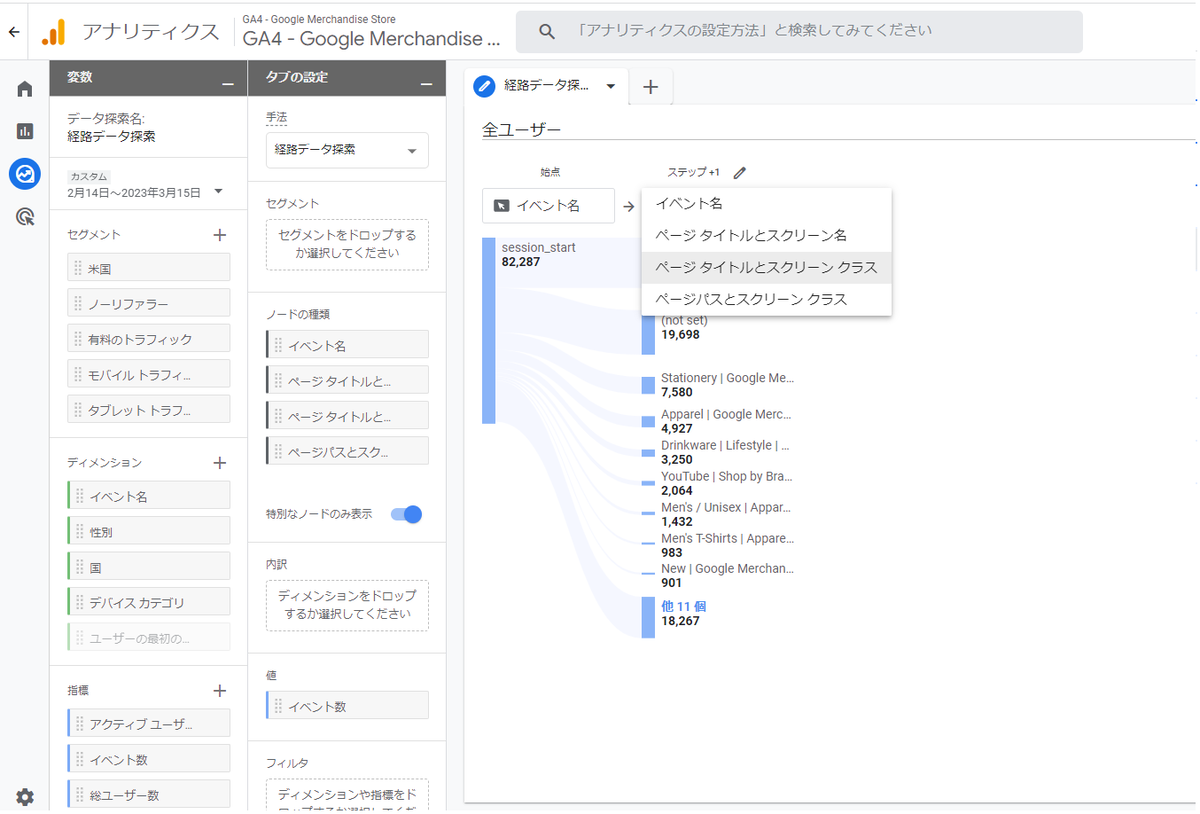The height and width of the screenshot is (814, 1200).
Task: Select the デバイス カテゴリ dimension chip
Action: tap(149, 602)
